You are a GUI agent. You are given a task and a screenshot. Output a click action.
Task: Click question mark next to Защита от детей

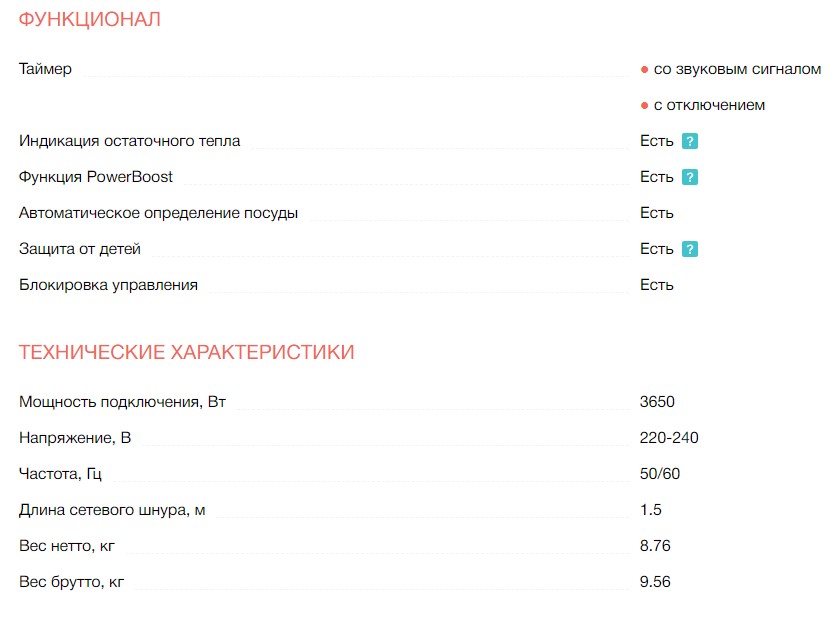[x=689, y=249]
